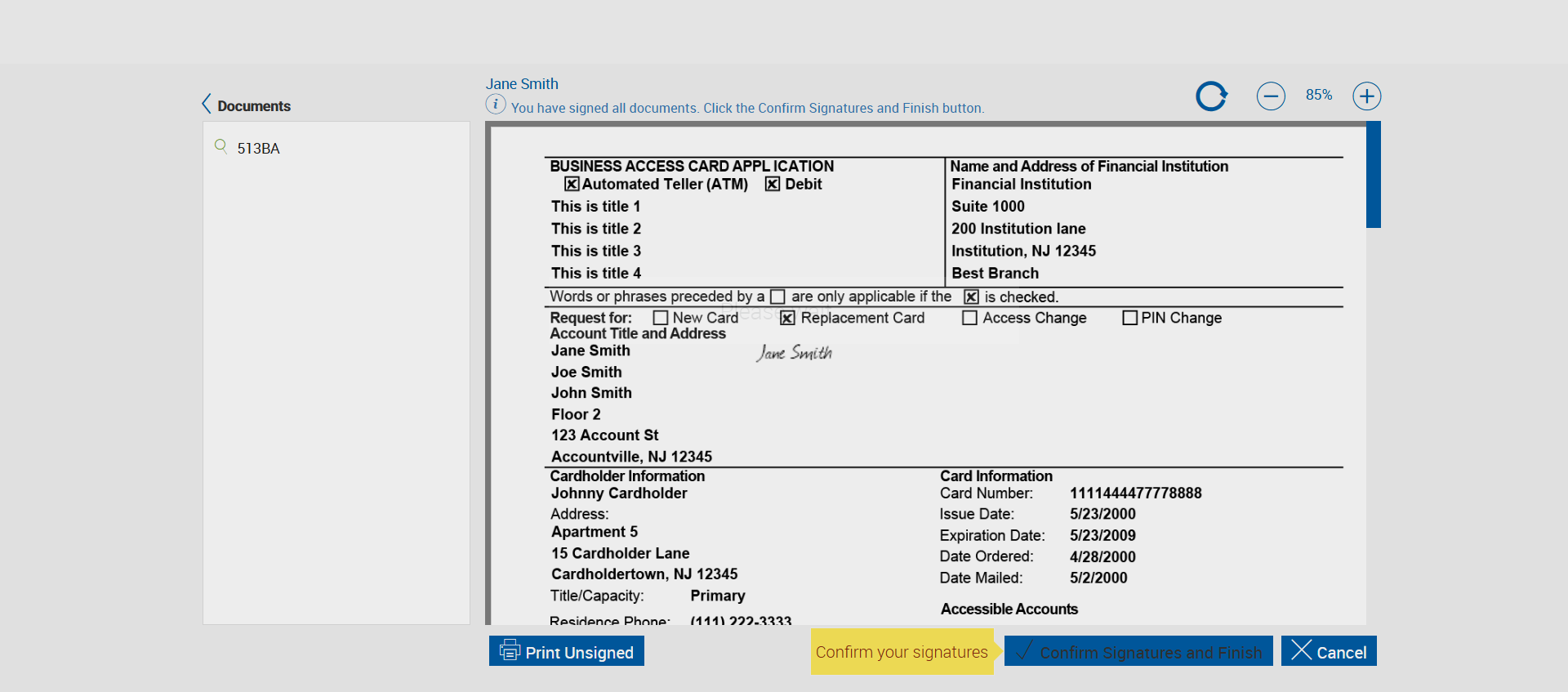Click the 'This is title 1' line

596,207
